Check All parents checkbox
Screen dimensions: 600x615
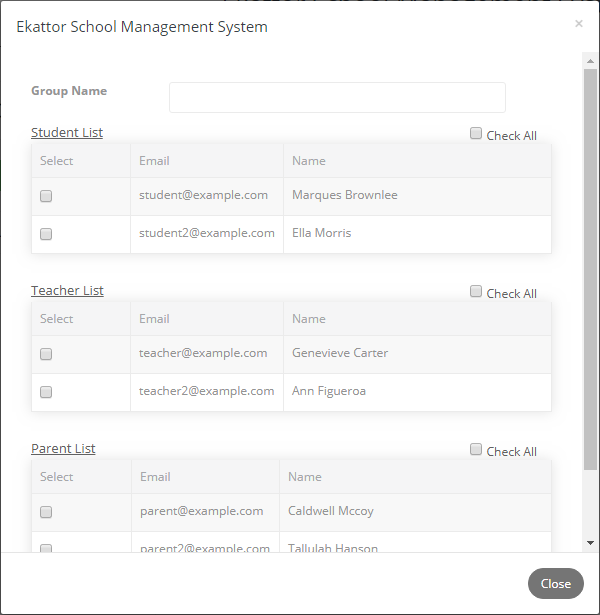click(x=476, y=449)
